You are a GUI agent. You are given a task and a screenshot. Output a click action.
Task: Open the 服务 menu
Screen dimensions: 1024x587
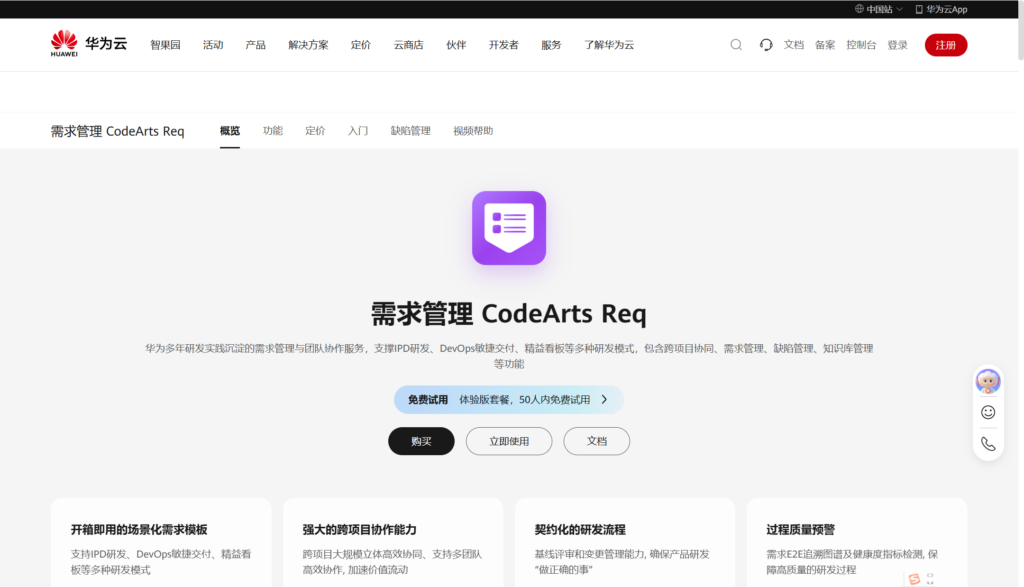(x=551, y=45)
